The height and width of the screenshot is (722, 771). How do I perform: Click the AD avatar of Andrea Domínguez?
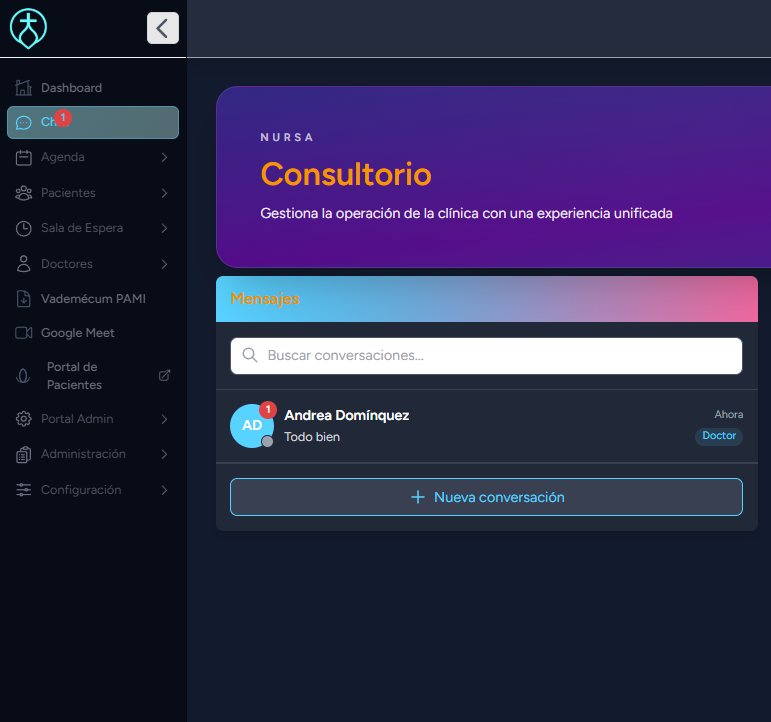point(251,426)
